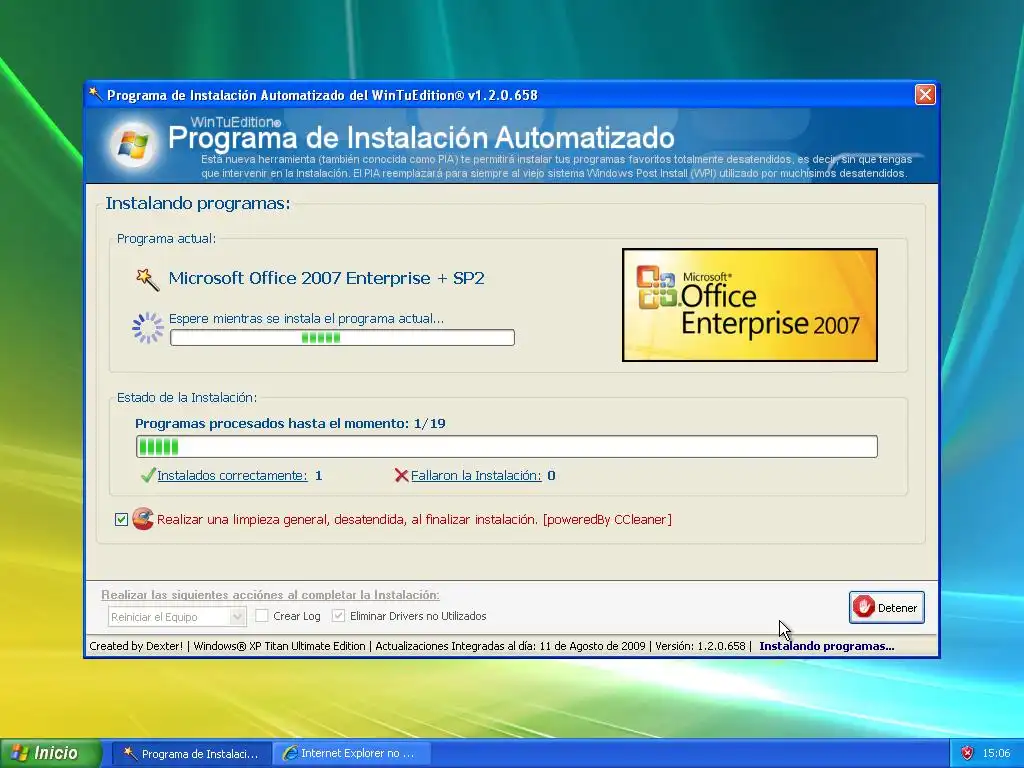The image size is (1024, 768).
Task: Click the Fallaron la Instalación link
Action: [475, 475]
